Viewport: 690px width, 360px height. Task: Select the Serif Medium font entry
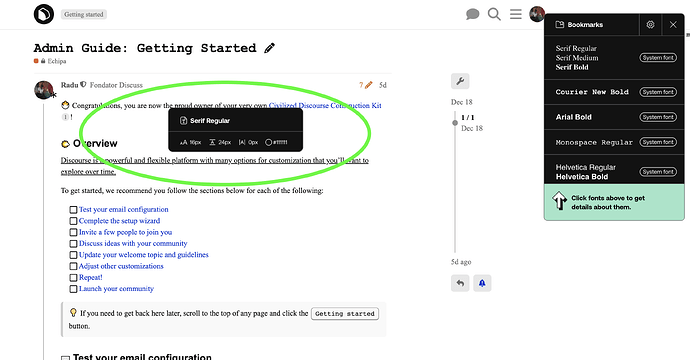(x=577, y=58)
